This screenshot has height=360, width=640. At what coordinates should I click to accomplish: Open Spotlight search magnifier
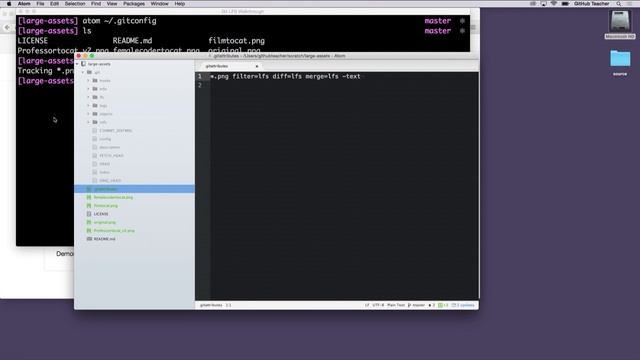pyautogui.click(x=619, y=4)
